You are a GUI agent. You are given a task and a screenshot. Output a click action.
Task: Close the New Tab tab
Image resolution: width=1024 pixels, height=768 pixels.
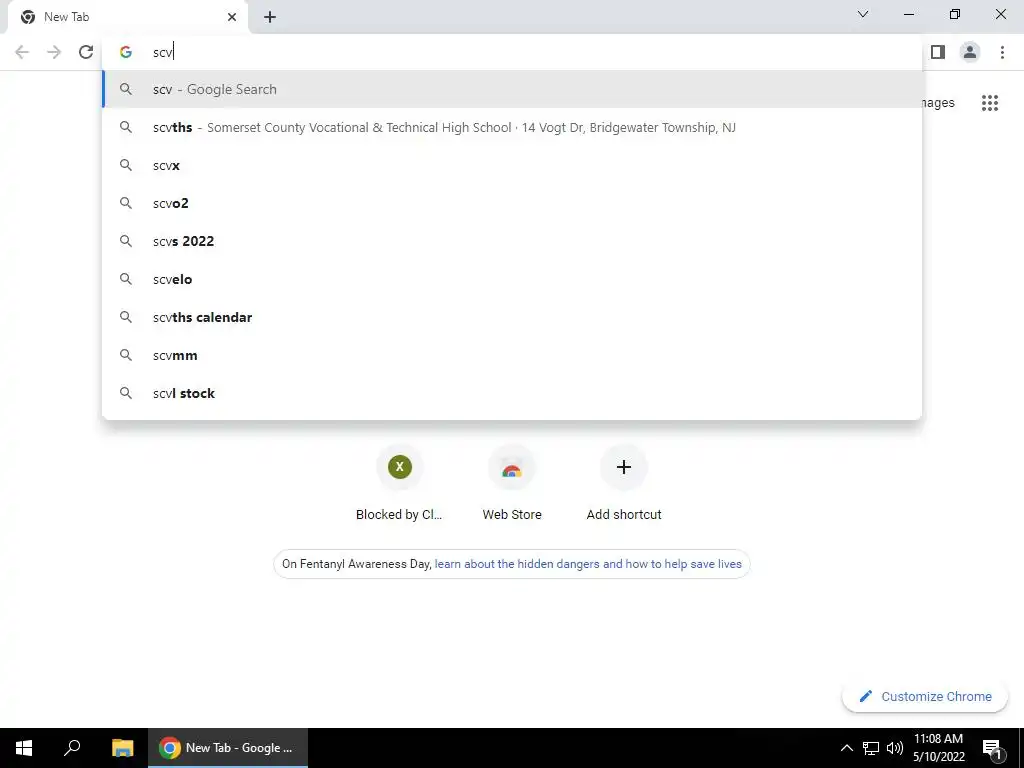click(232, 17)
